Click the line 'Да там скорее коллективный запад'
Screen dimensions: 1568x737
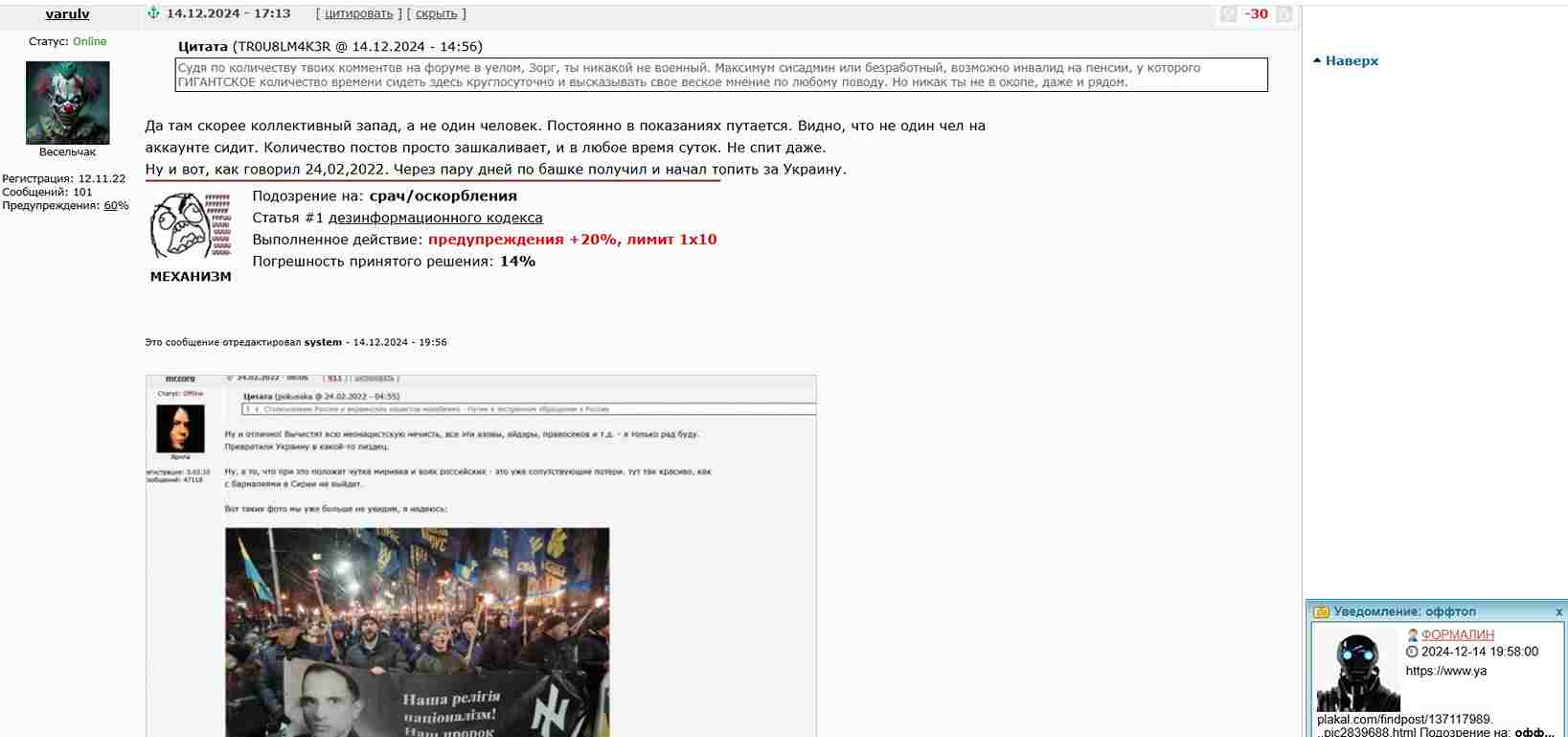pos(565,126)
